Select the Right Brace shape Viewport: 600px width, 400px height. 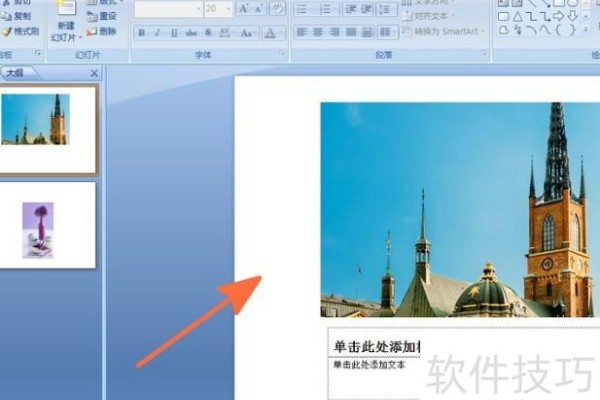pos(572,30)
